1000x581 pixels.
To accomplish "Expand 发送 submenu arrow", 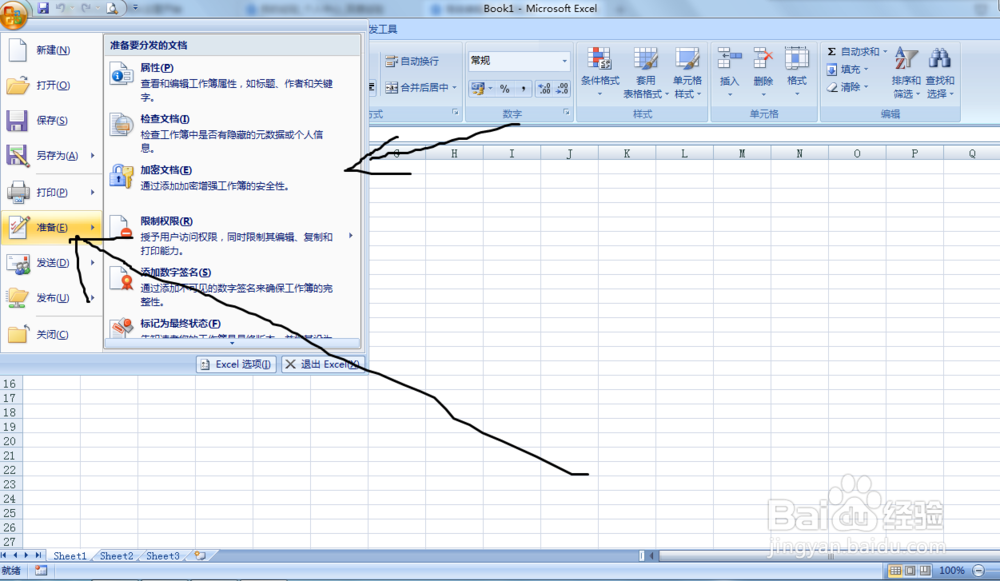I will [93, 263].
